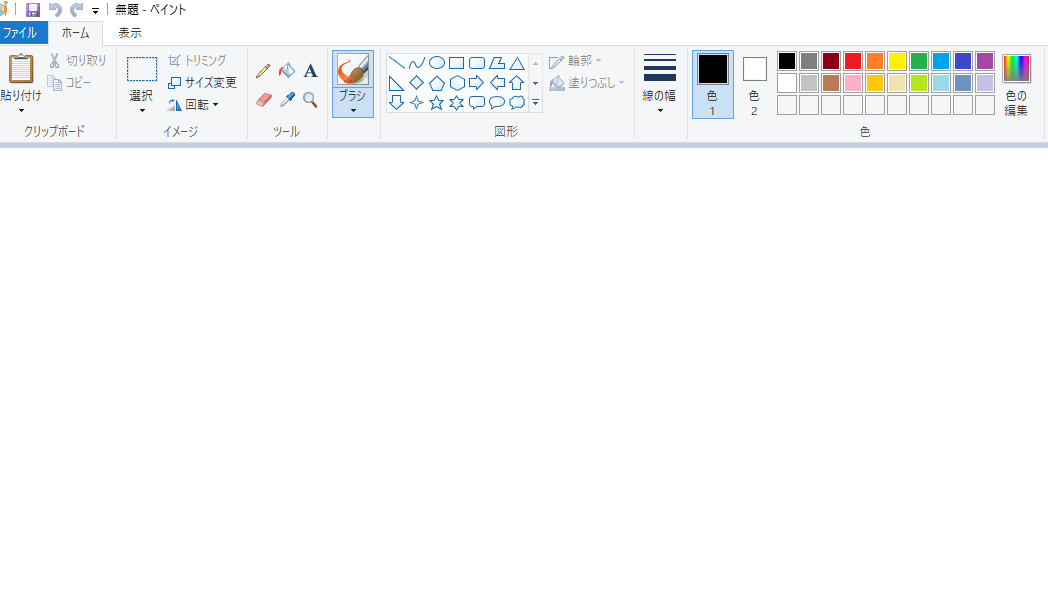Select the Eraser tool
This screenshot has width=1048, height=611.
pos(263,100)
